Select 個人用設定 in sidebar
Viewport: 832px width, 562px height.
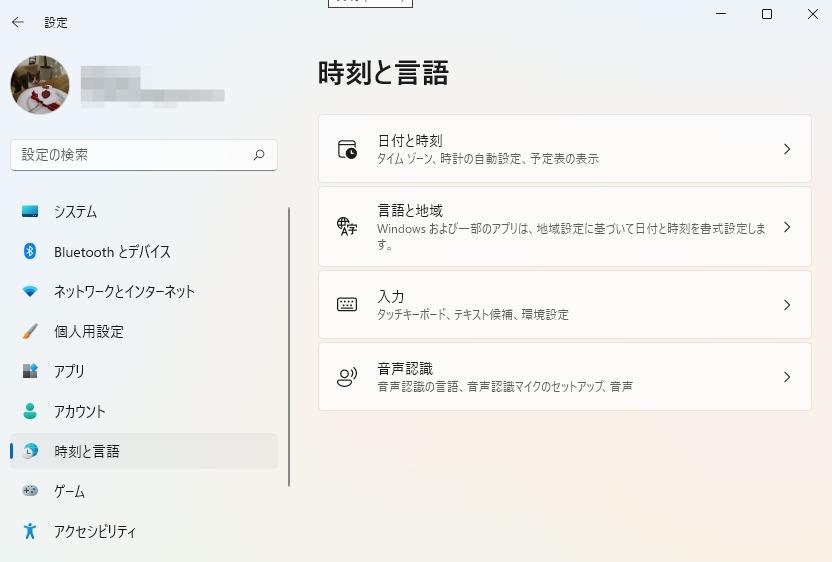[144, 331]
